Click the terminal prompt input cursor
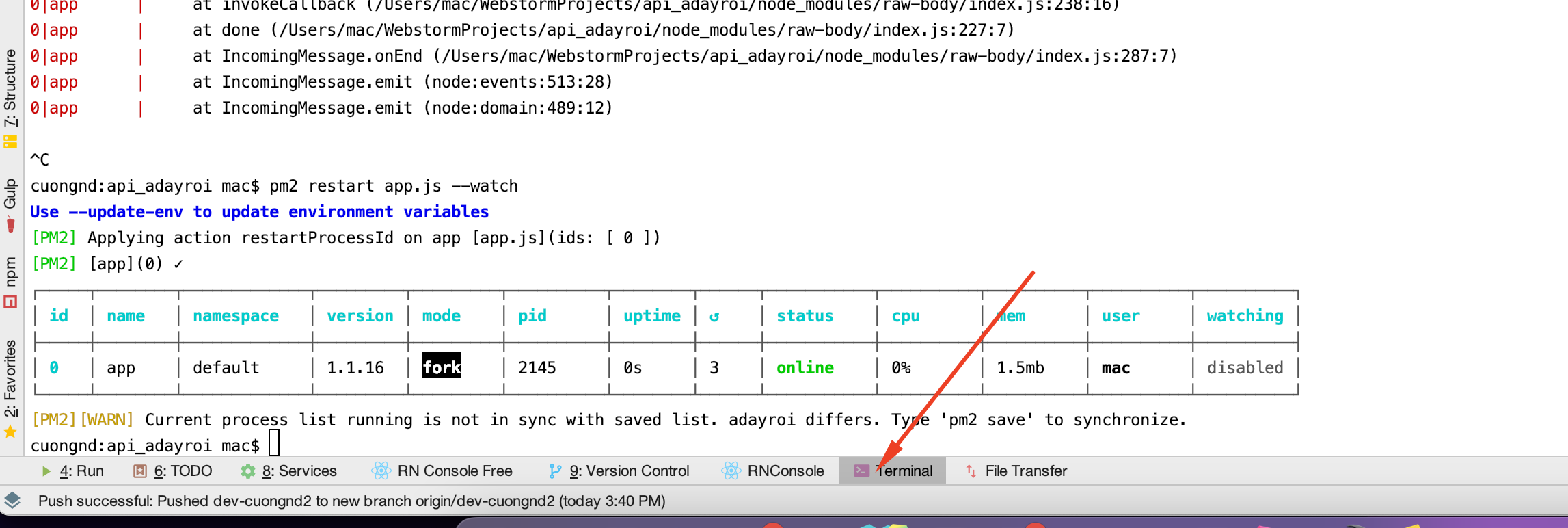This screenshot has width=1568, height=528. 274,443
